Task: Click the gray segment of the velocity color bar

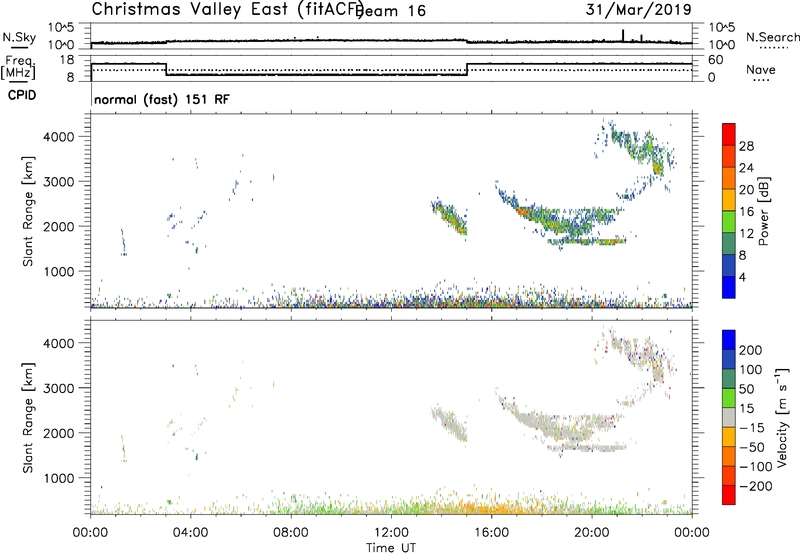Action: (x=729, y=417)
